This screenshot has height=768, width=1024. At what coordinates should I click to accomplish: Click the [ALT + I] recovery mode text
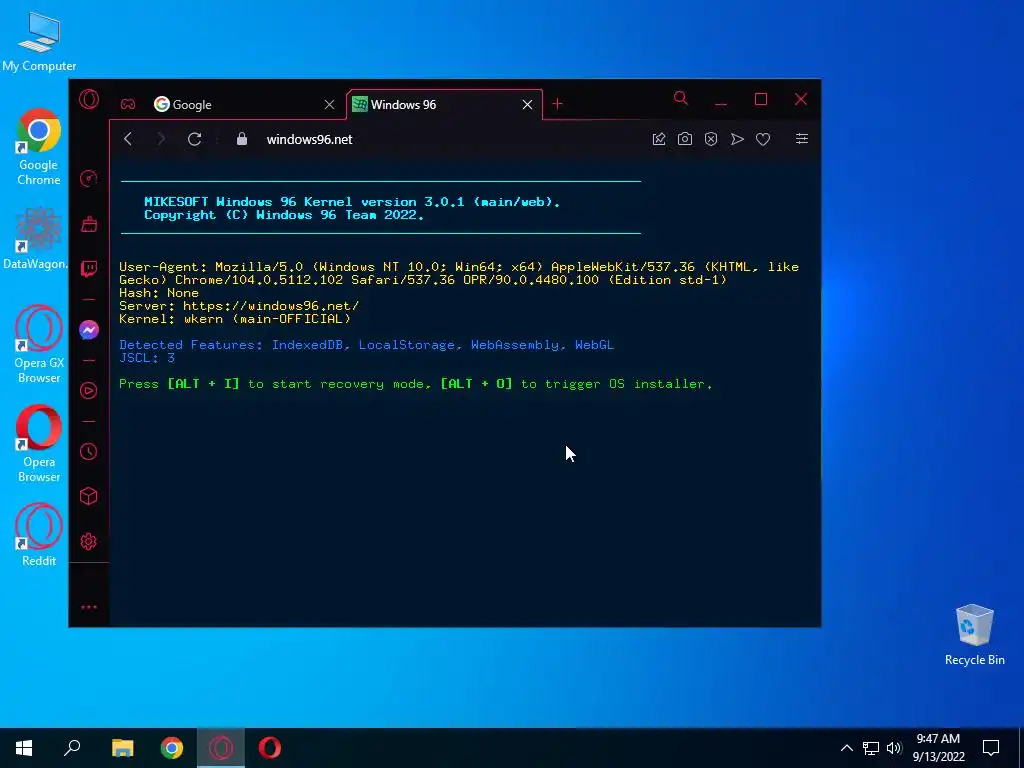(204, 384)
